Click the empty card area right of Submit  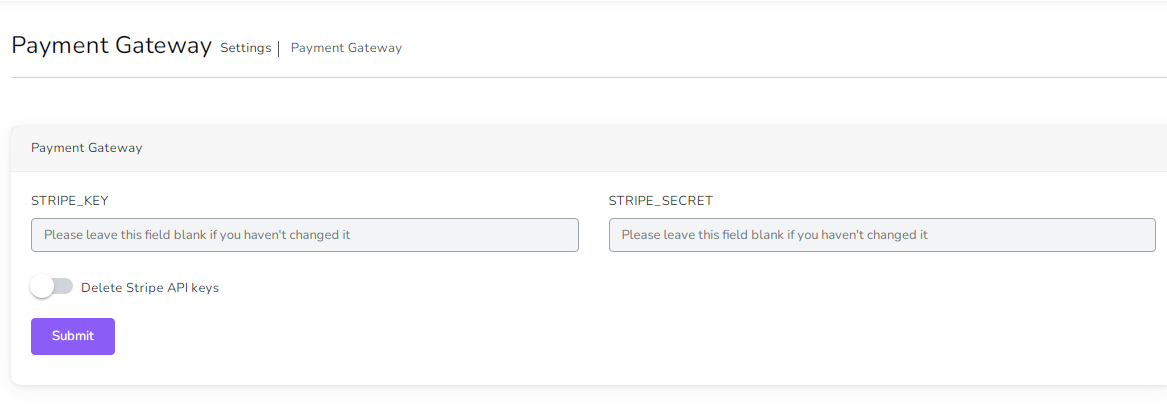click(x=600, y=337)
